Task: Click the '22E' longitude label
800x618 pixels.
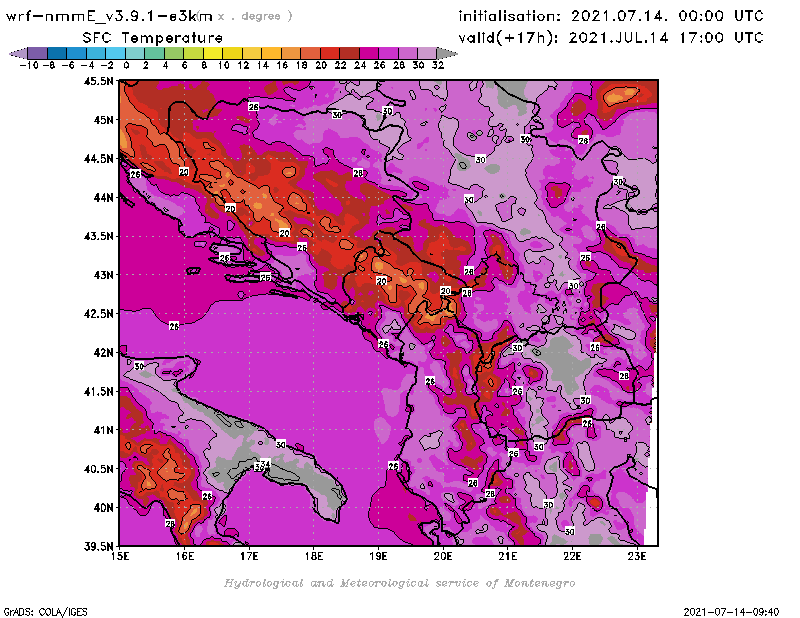Action: coord(572,556)
